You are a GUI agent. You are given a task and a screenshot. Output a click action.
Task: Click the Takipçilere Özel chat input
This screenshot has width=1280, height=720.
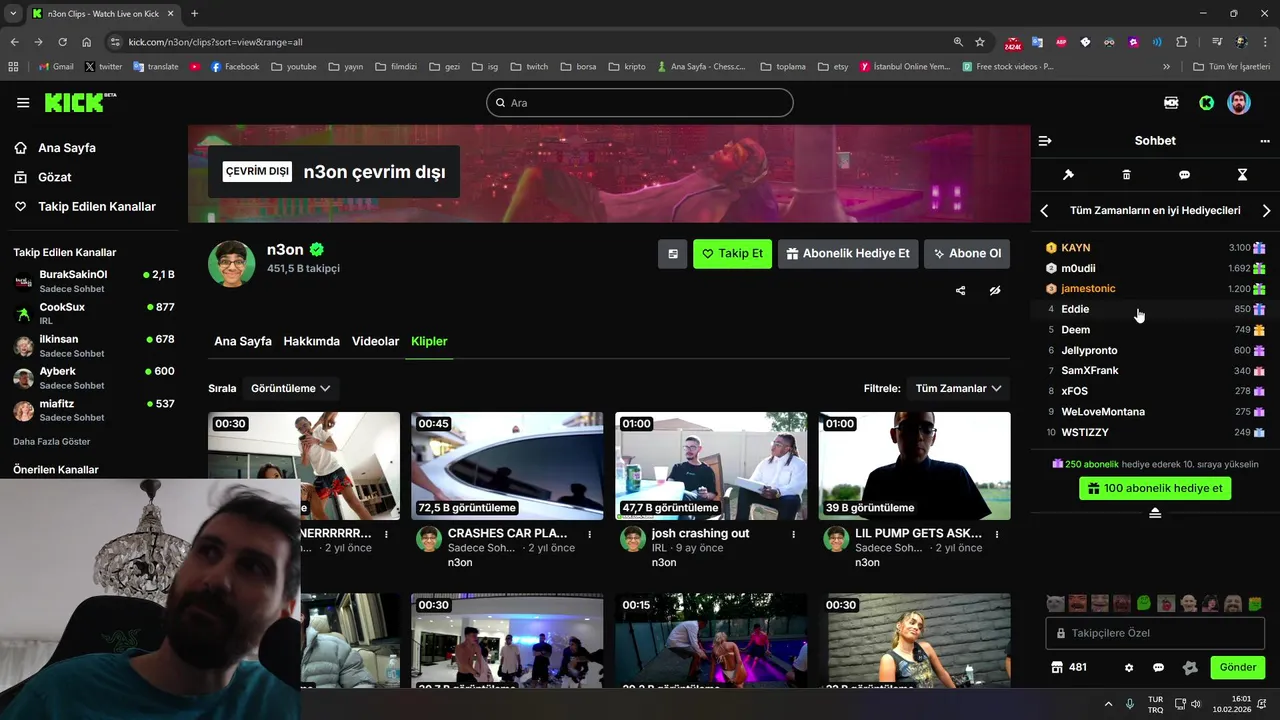(1155, 633)
